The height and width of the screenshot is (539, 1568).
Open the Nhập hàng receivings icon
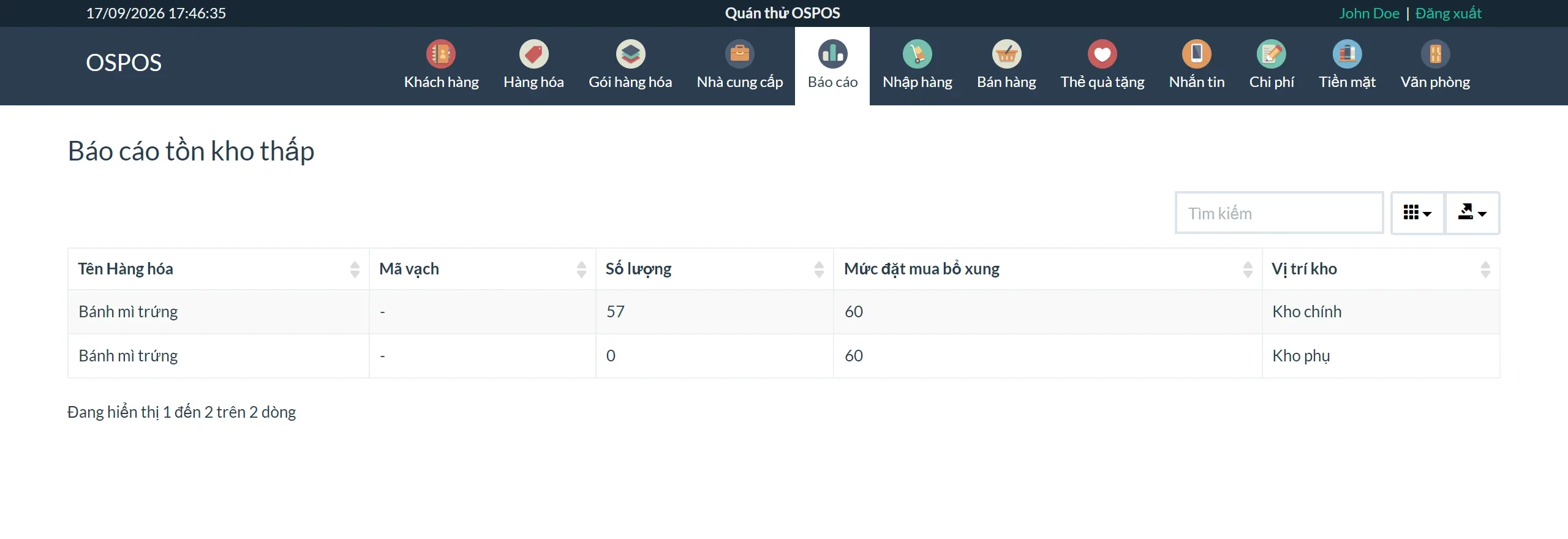[918, 54]
